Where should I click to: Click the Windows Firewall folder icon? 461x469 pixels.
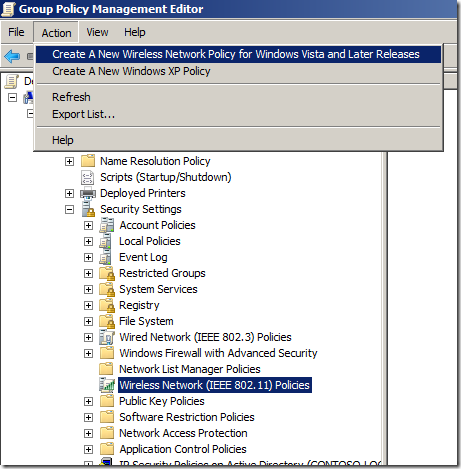pyautogui.click(x=107, y=353)
